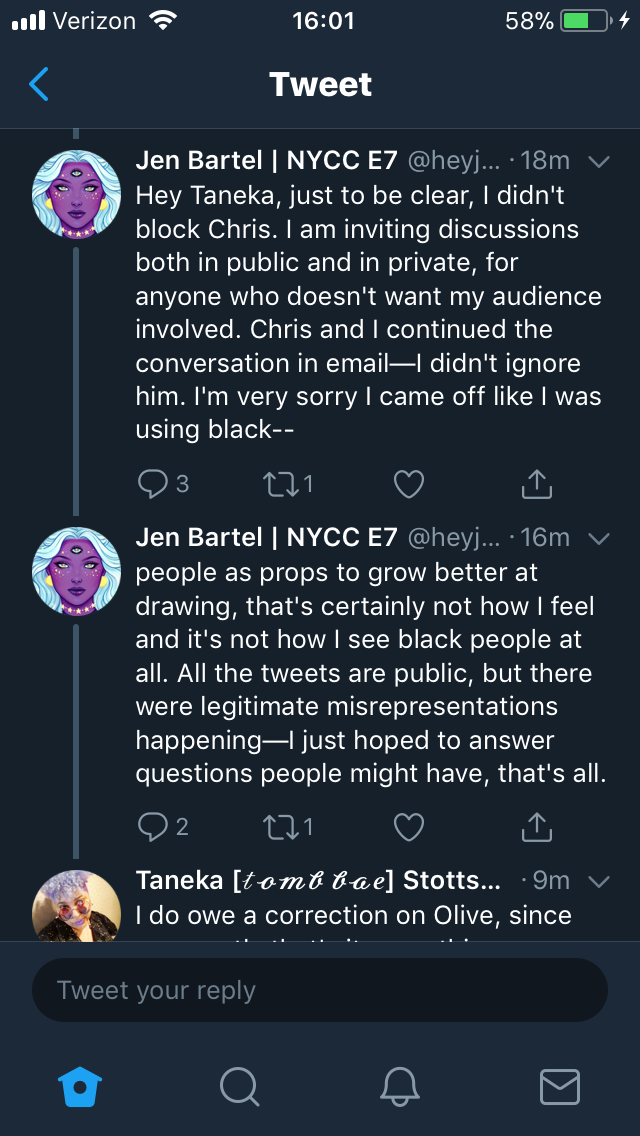Go to the Home tab

click(x=80, y=1087)
